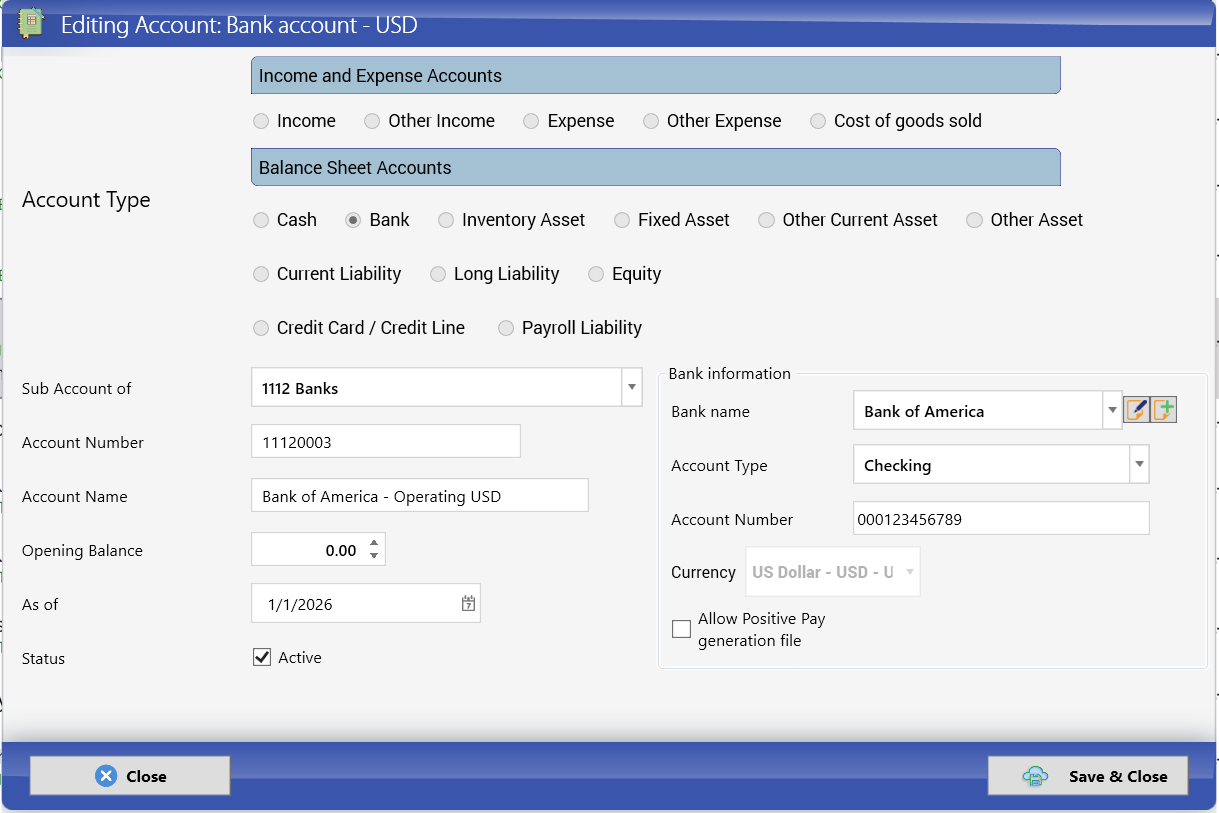This screenshot has height=813, width=1219.
Task: Select the Other Income account type
Action: click(372, 121)
